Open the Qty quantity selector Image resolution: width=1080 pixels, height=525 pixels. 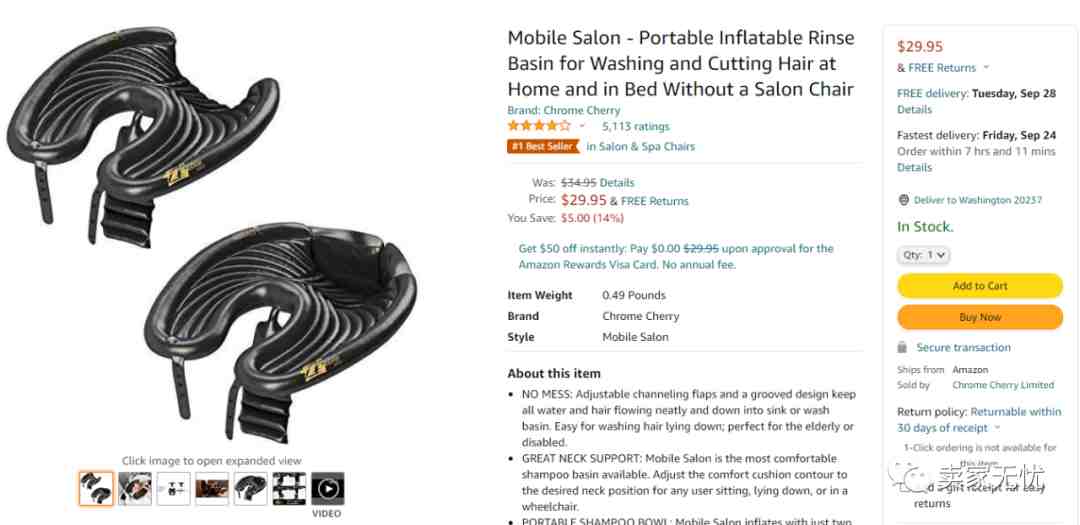click(x=923, y=255)
